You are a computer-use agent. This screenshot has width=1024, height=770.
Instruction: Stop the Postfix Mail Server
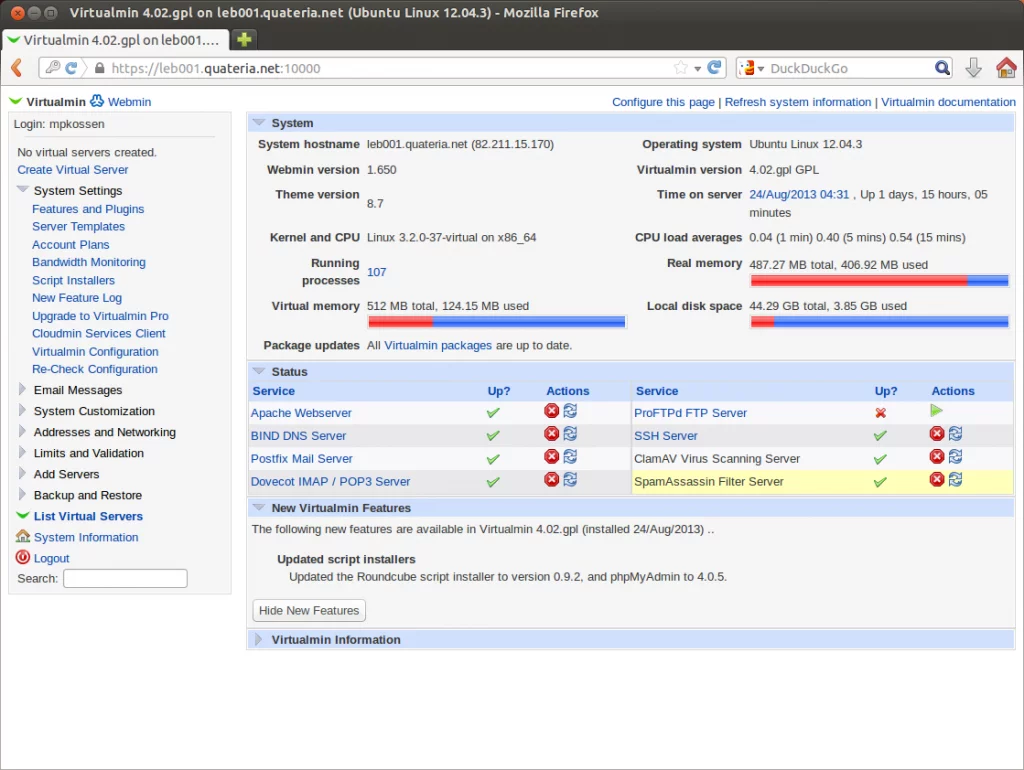pyautogui.click(x=552, y=457)
